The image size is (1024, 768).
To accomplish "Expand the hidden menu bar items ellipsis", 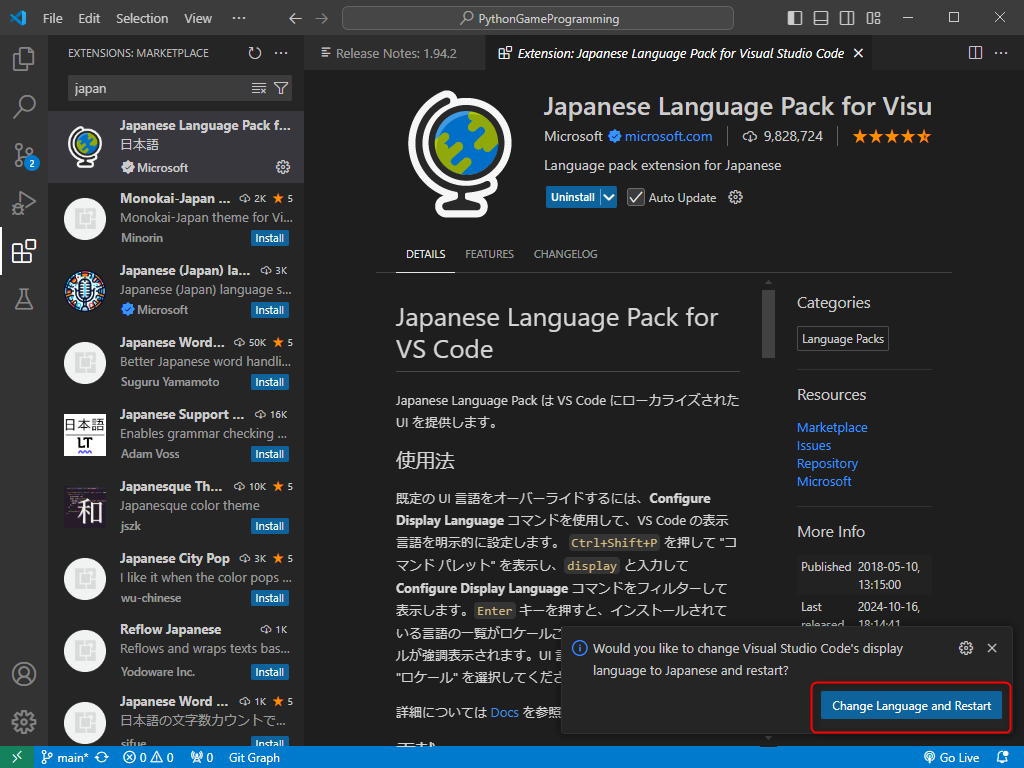I will (x=238, y=18).
